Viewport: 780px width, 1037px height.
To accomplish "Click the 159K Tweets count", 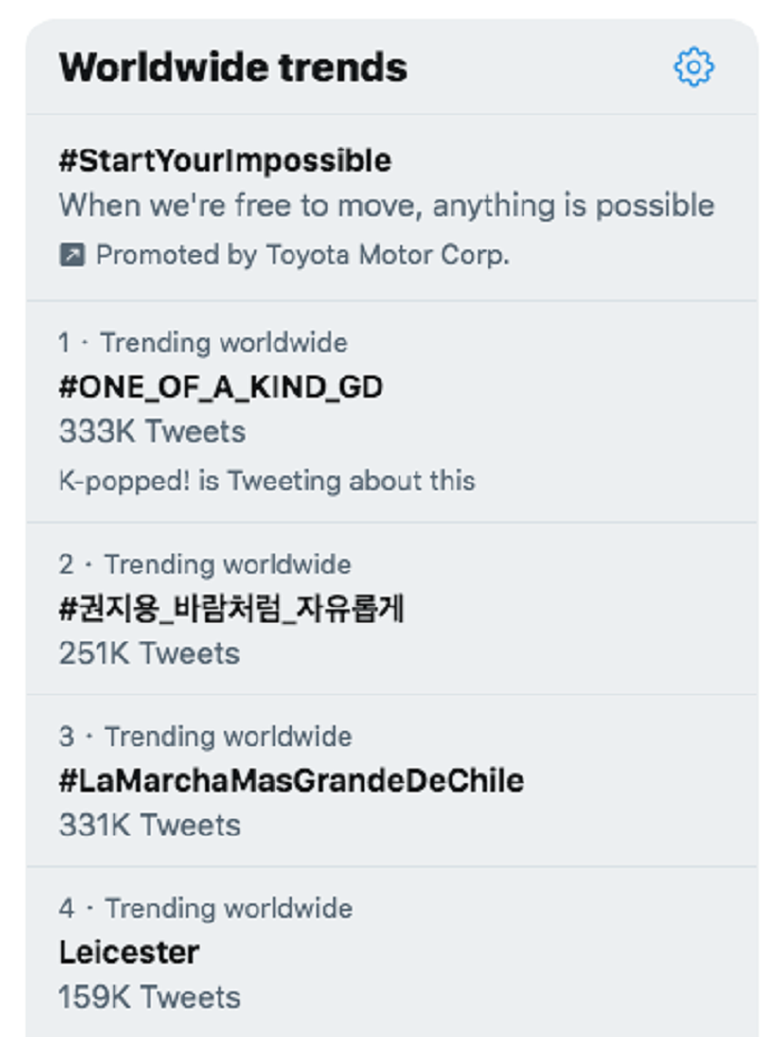I will (x=149, y=997).
